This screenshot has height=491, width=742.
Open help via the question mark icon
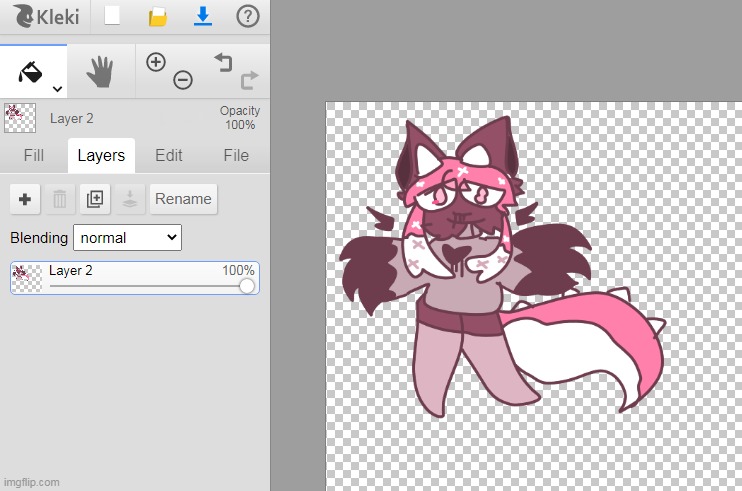pos(247,17)
